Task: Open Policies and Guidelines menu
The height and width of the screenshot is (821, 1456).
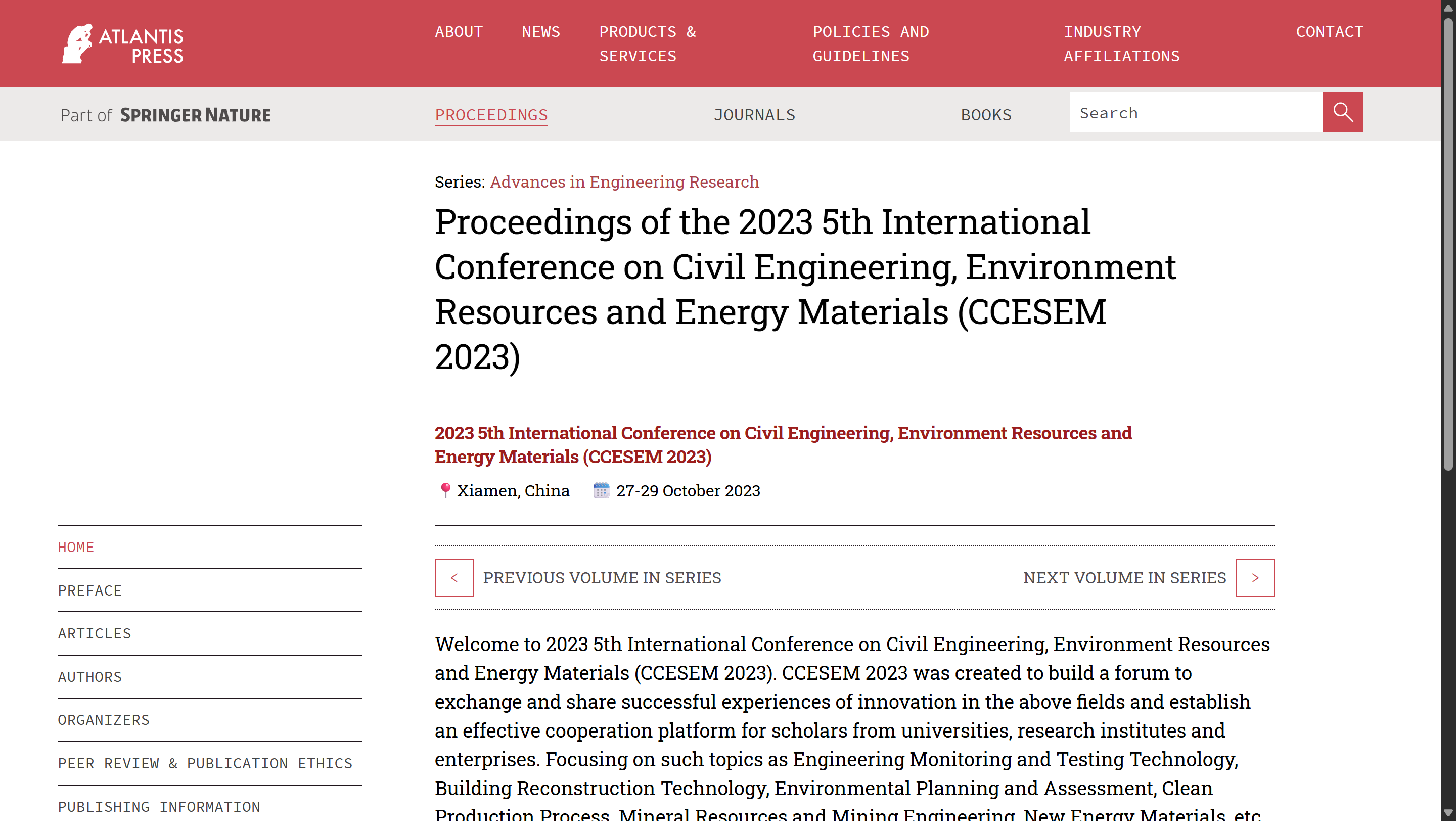Action: pos(871,43)
